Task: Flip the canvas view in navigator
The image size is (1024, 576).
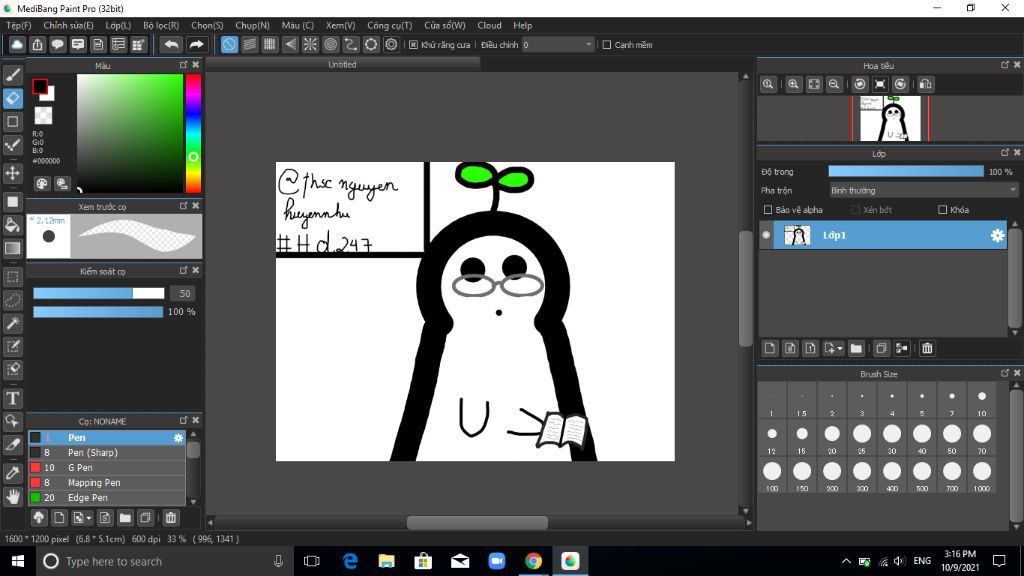Action: coord(925,84)
